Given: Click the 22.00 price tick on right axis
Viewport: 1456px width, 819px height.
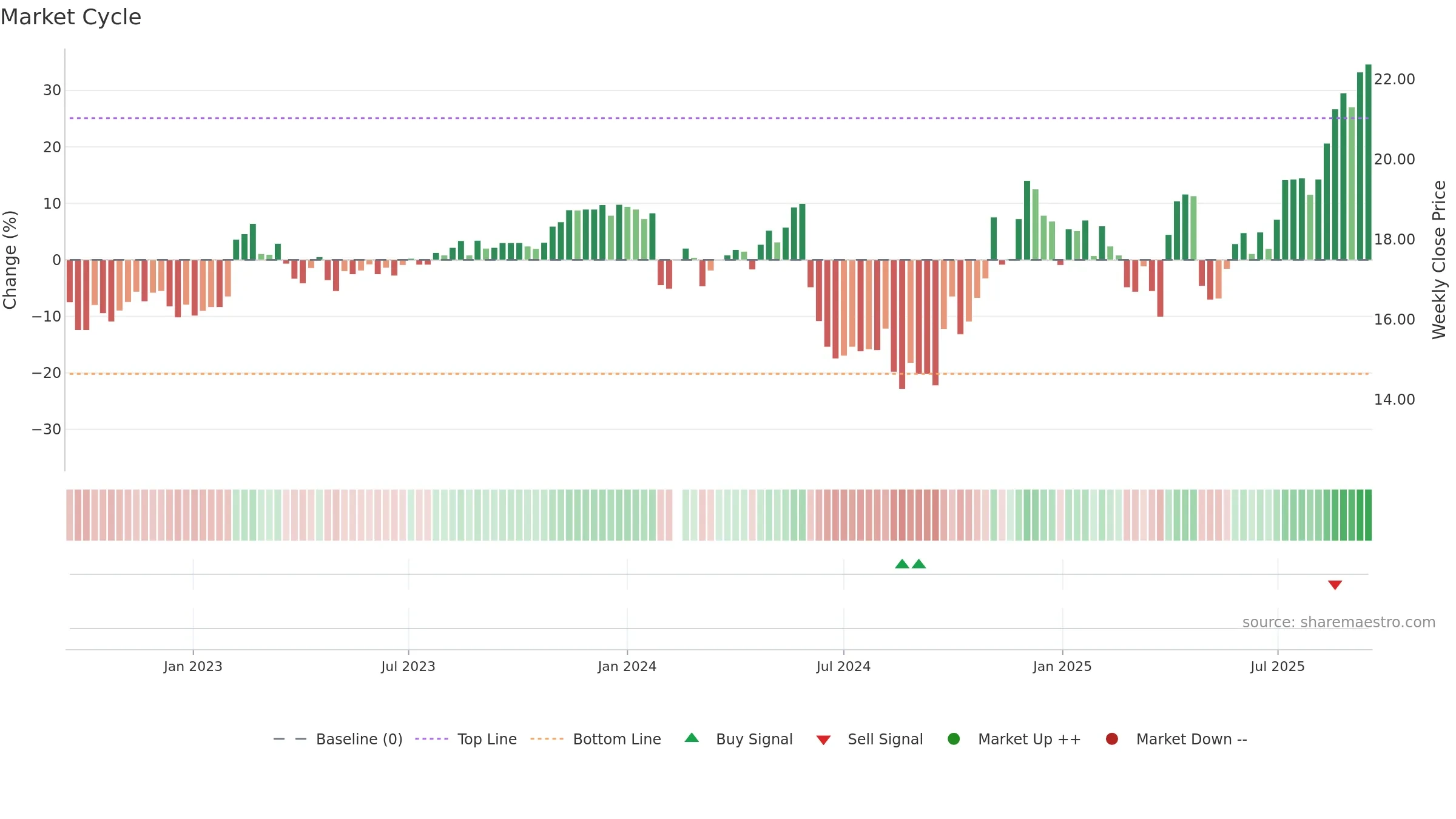Looking at the screenshot, I should click(1394, 79).
